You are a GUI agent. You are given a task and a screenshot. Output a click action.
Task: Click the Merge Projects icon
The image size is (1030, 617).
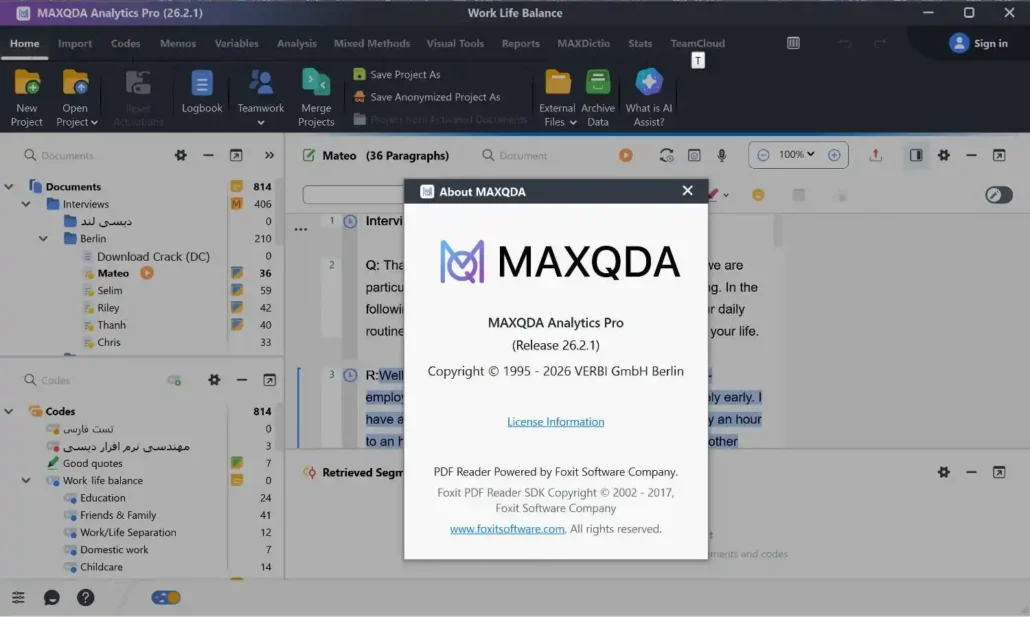tap(316, 83)
